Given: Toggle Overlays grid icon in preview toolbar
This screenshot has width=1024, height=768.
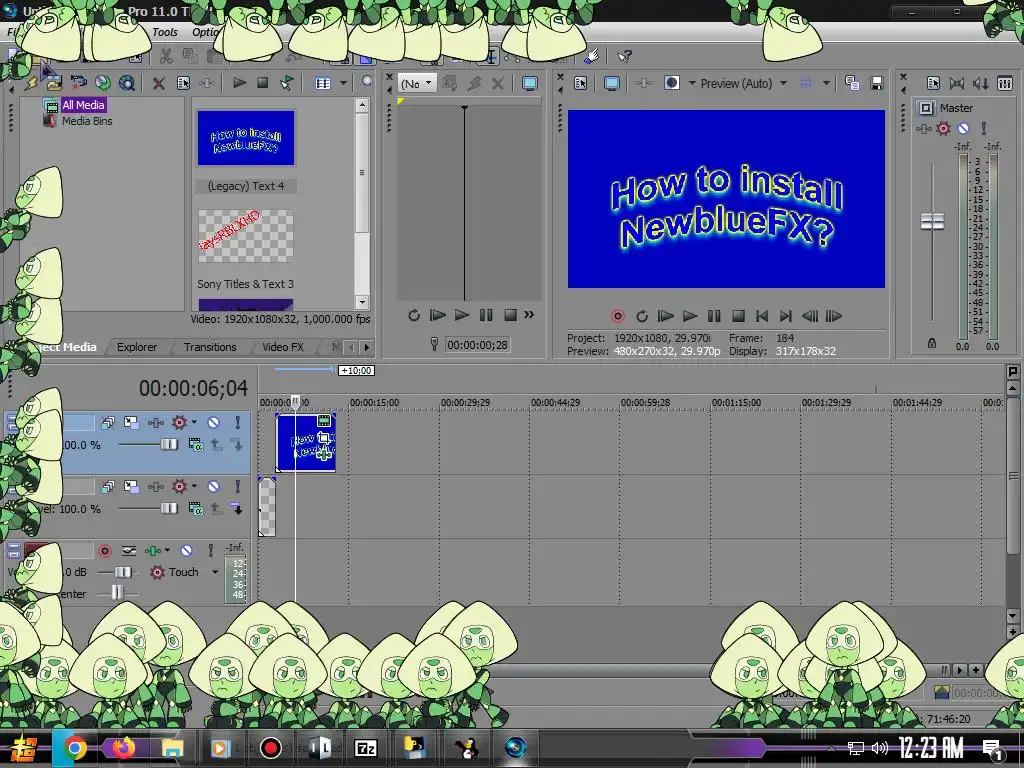Looking at the screenshot, I should coord(806,83).
